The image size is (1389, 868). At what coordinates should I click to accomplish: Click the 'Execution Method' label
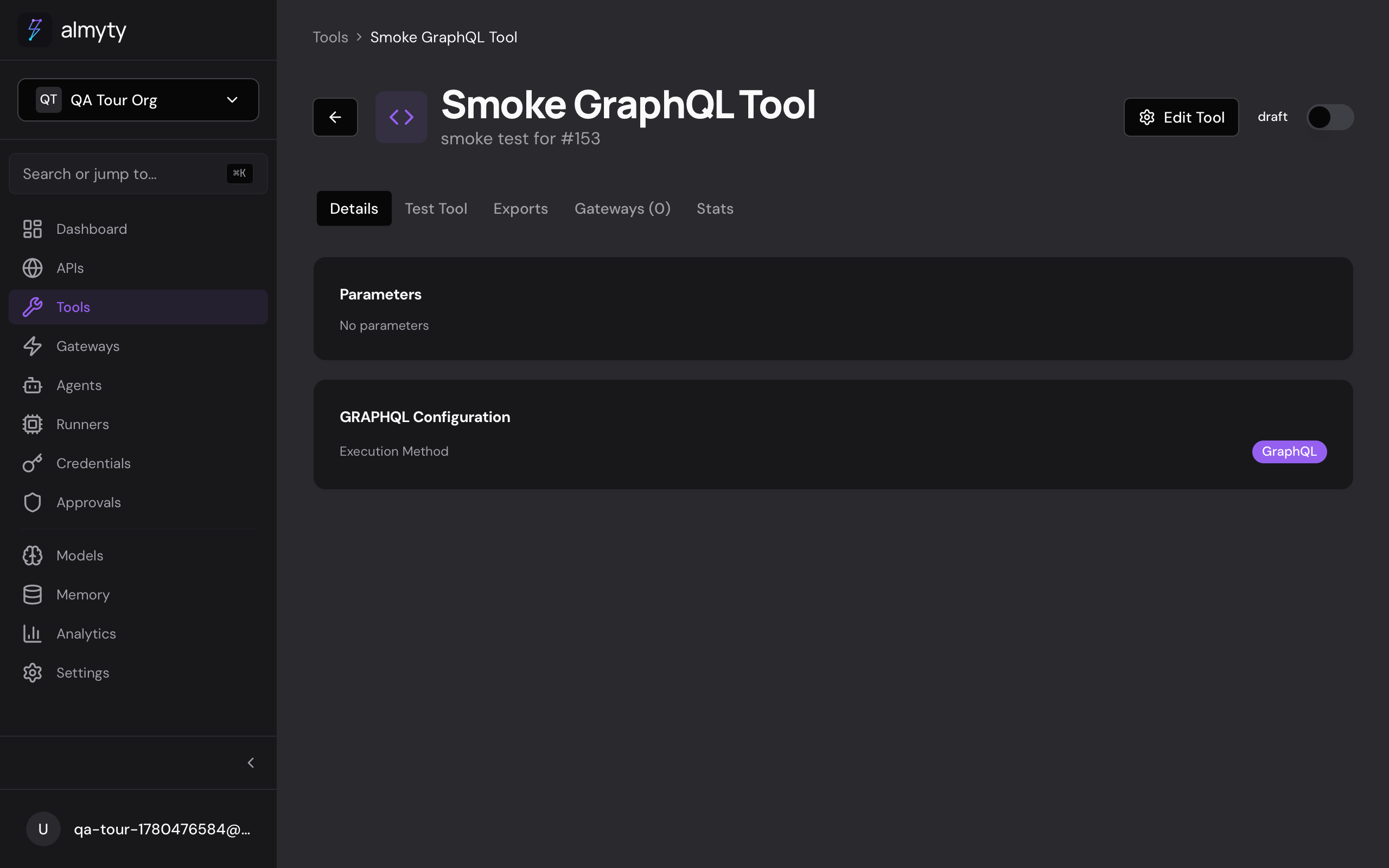[394, 451]
